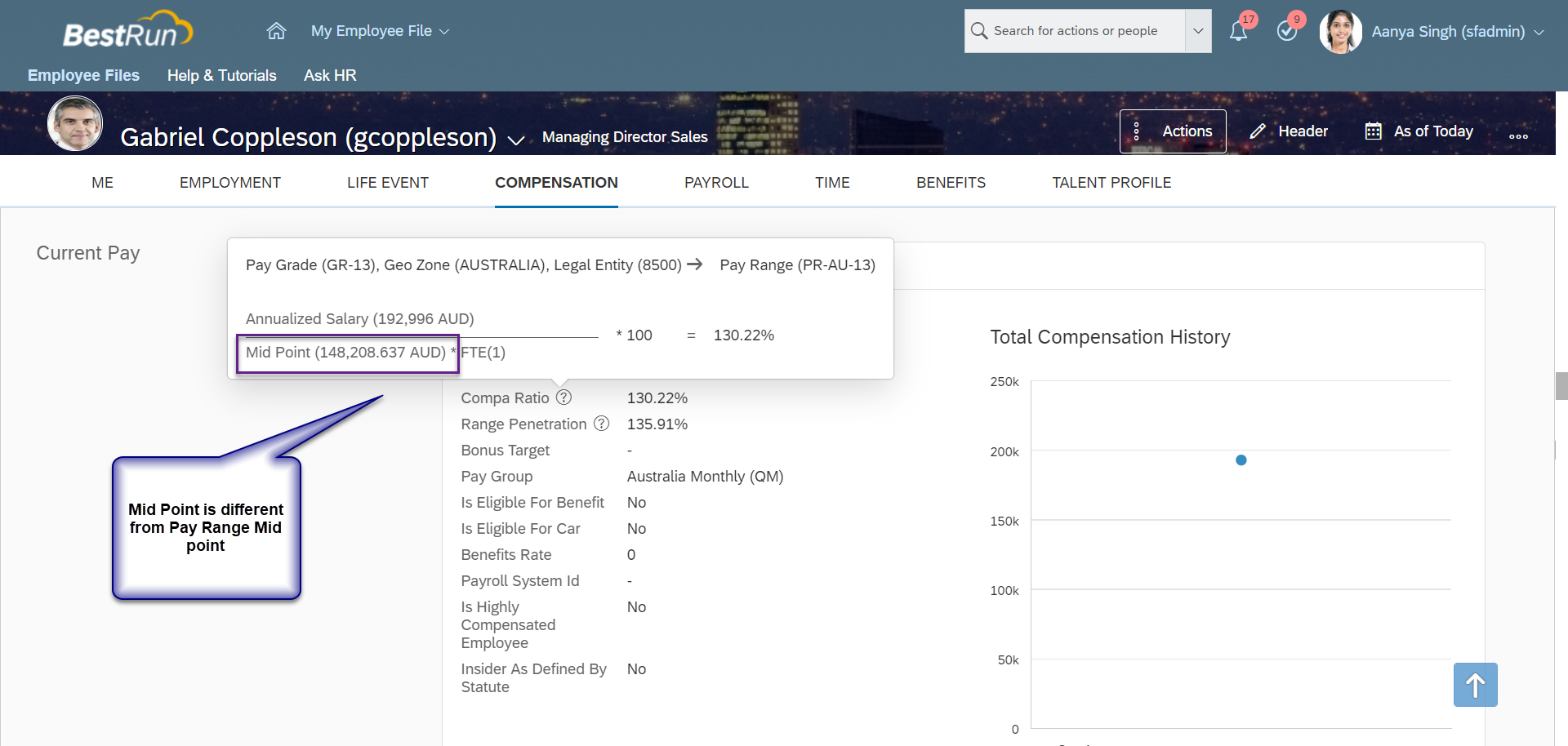1568x746 pixels.
Task: Click the Is Eligible For Car label
Action: [521, 529]
